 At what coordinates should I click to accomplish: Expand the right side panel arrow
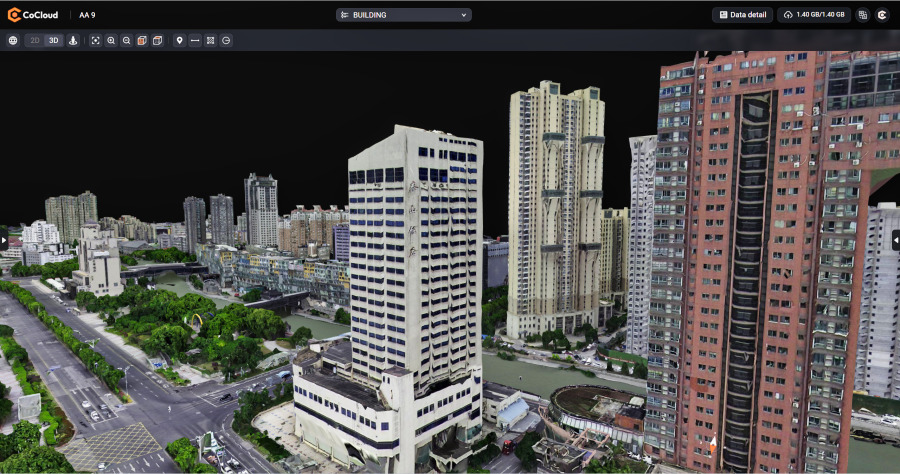(x=895, y=240)
